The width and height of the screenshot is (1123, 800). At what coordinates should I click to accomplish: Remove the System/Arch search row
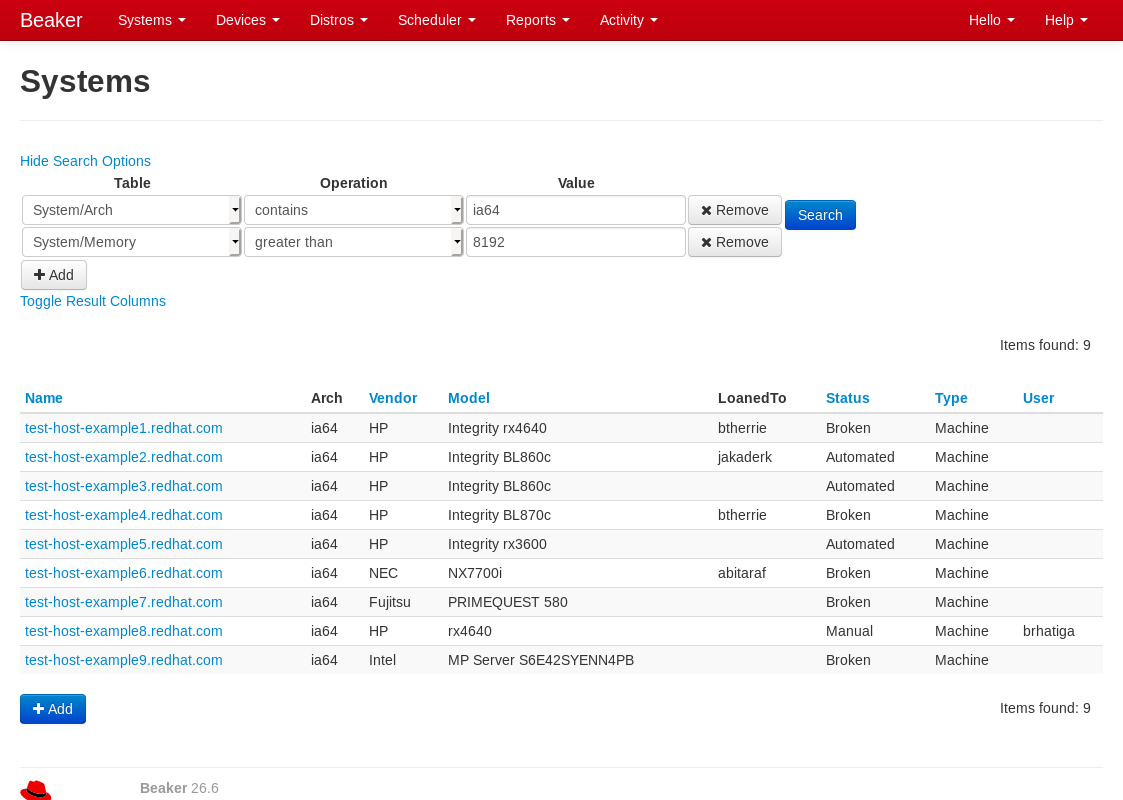point(735,210)
